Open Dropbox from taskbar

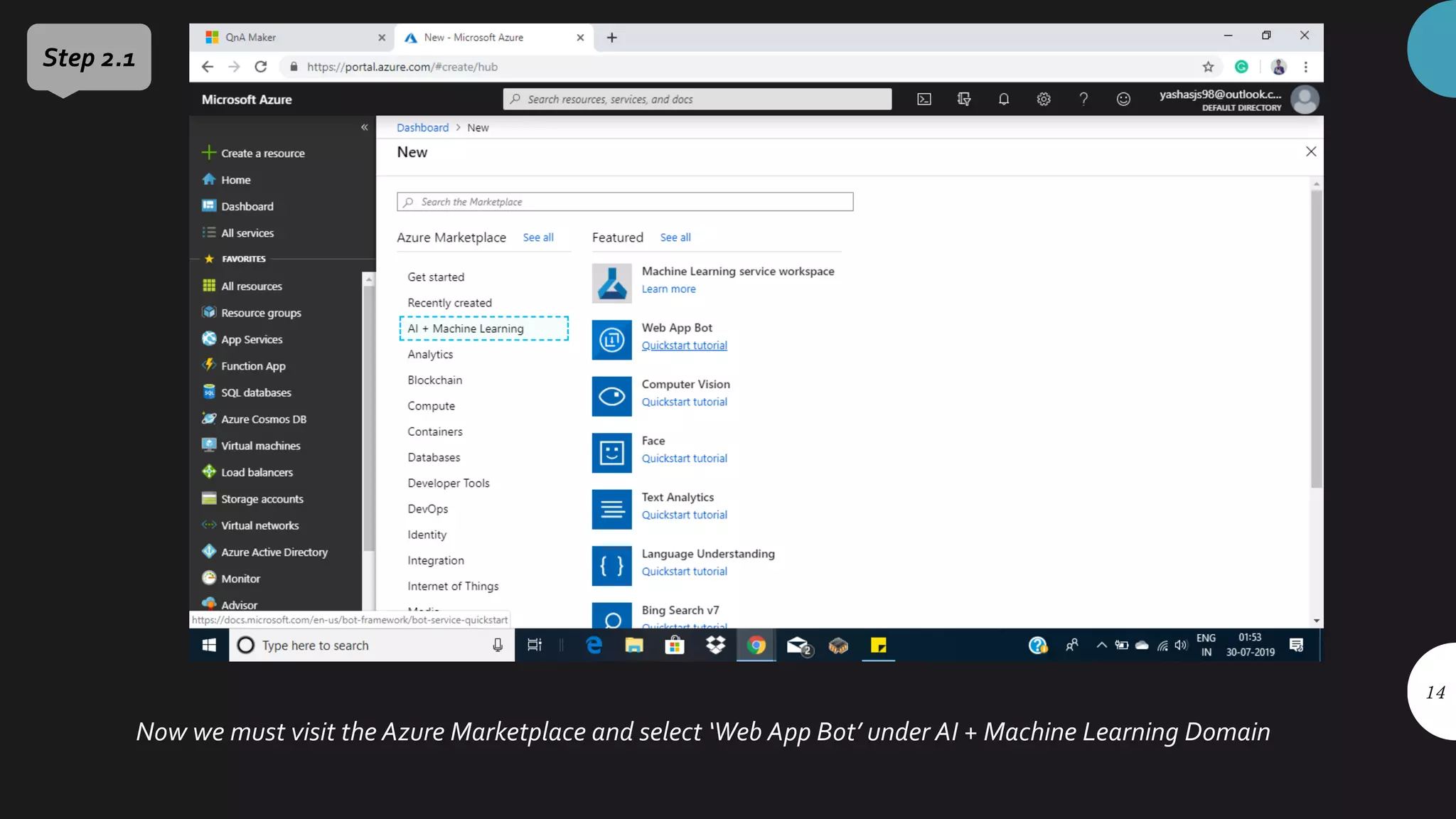(x=715, y=646)
